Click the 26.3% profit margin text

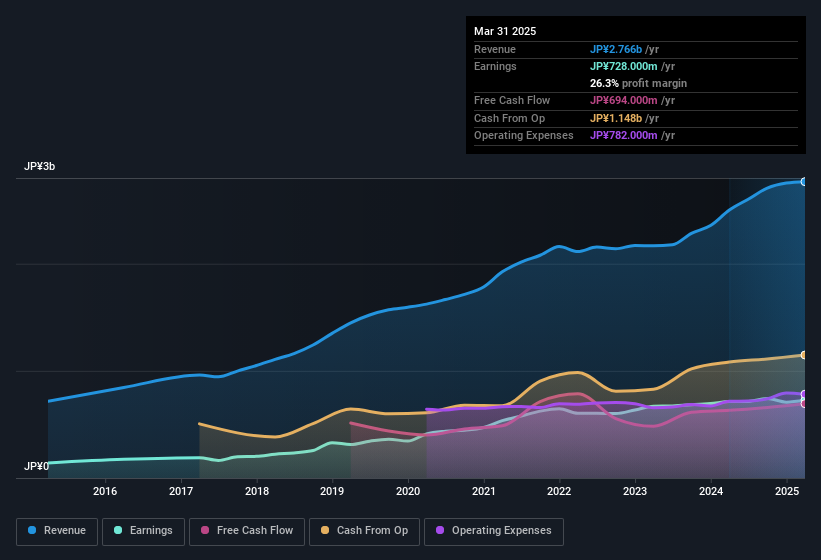pos(638,83)
